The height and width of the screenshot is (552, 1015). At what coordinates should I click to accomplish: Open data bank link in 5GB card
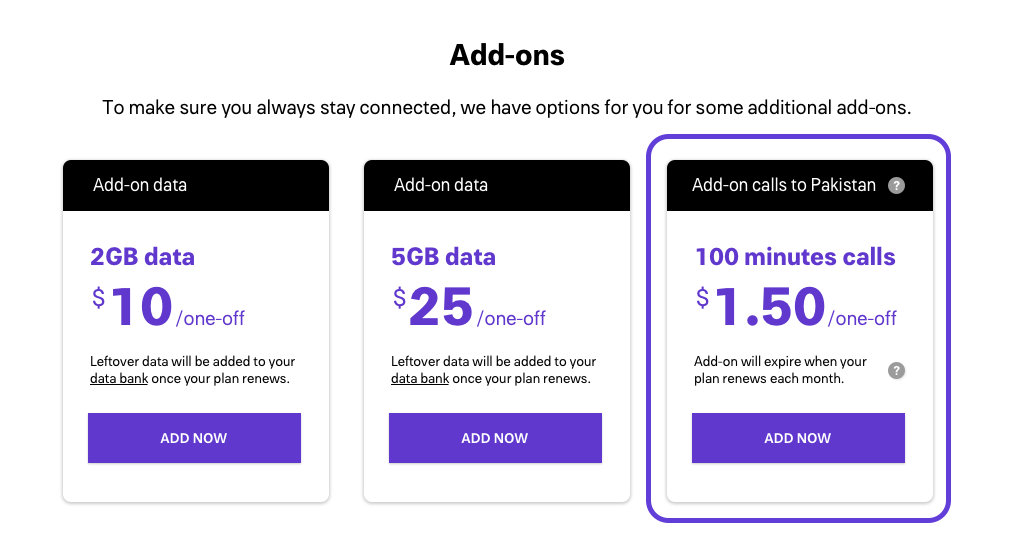pos(420,379)
